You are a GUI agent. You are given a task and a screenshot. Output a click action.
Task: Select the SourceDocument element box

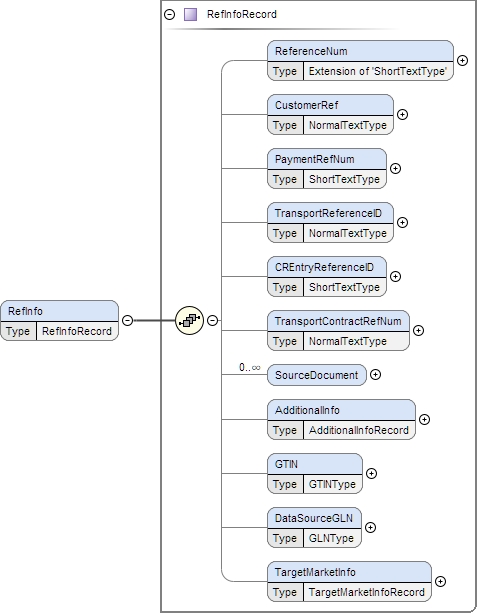(317, 375)
